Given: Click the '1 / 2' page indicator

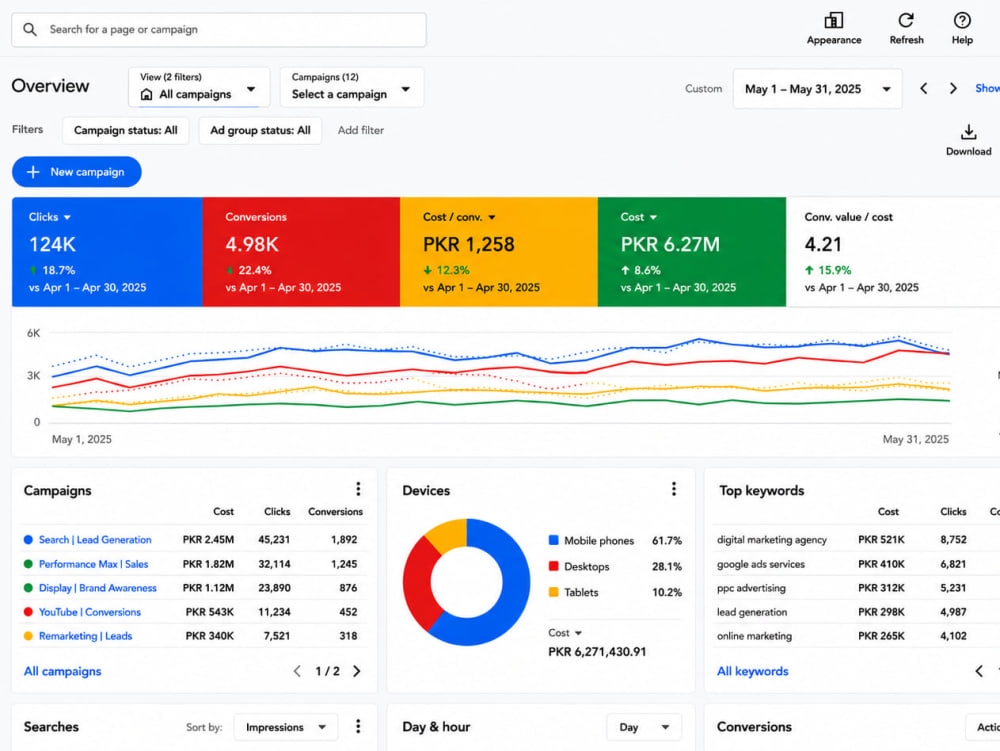Looking at the screenshot, I should point(327,671).
